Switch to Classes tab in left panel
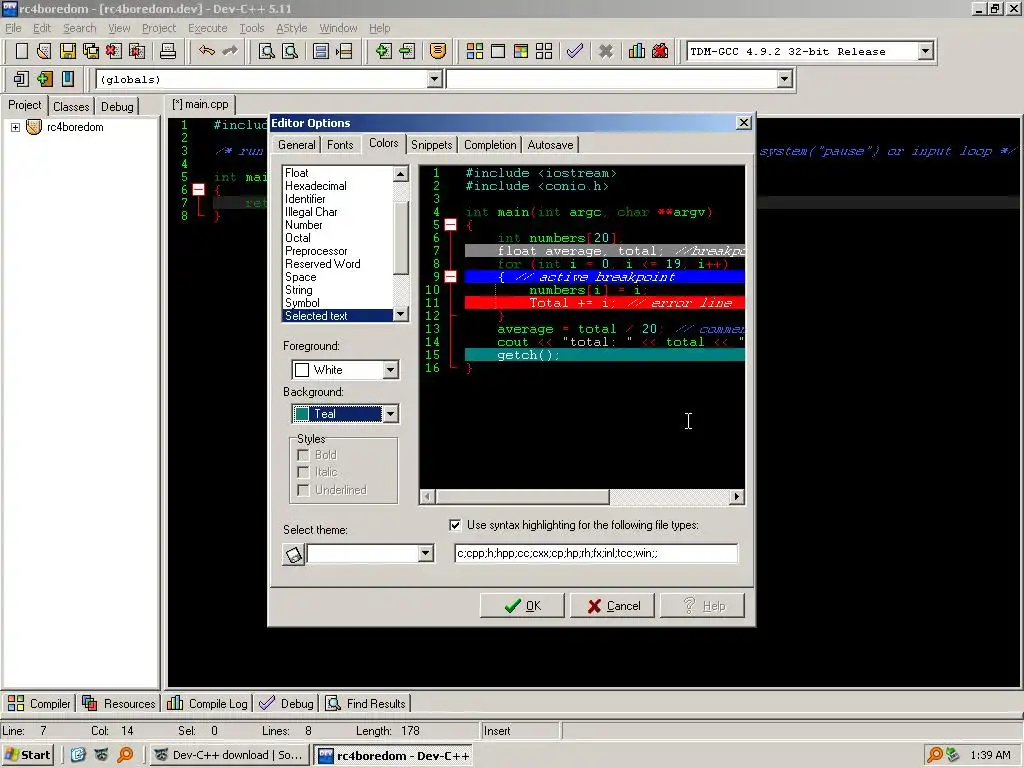 71,106
